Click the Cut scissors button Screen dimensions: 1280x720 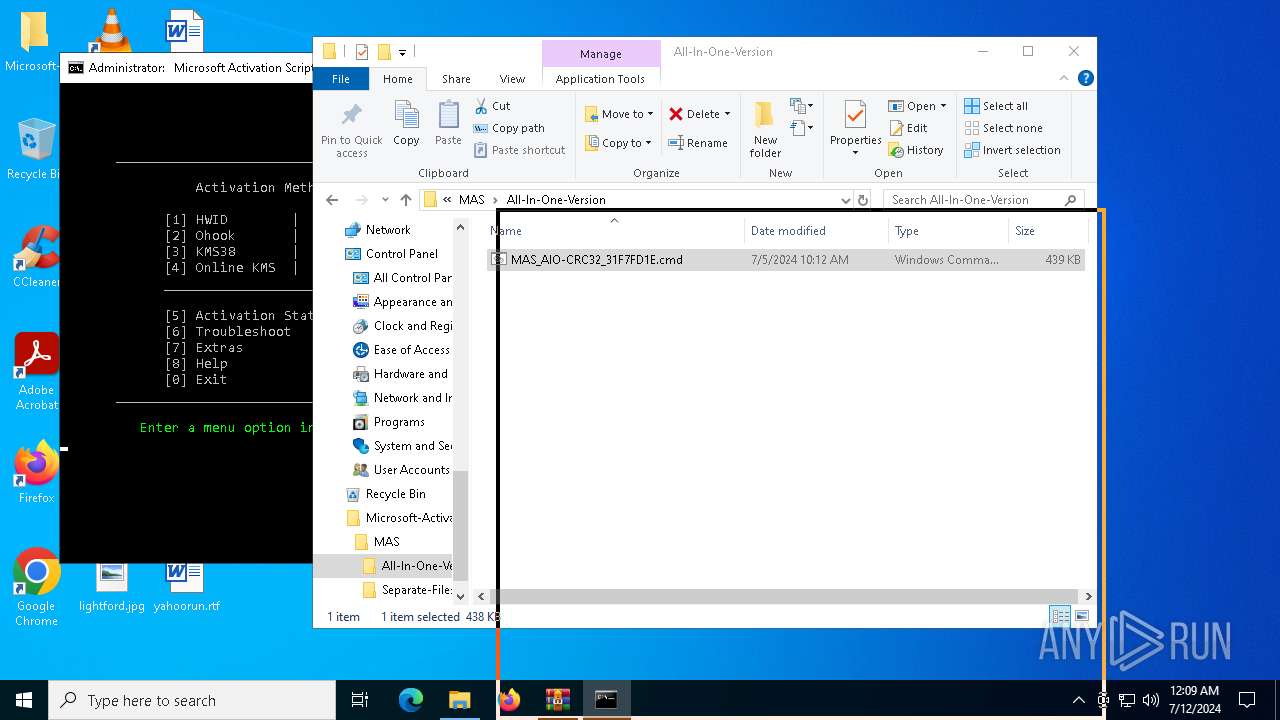(x=492, y=106)
